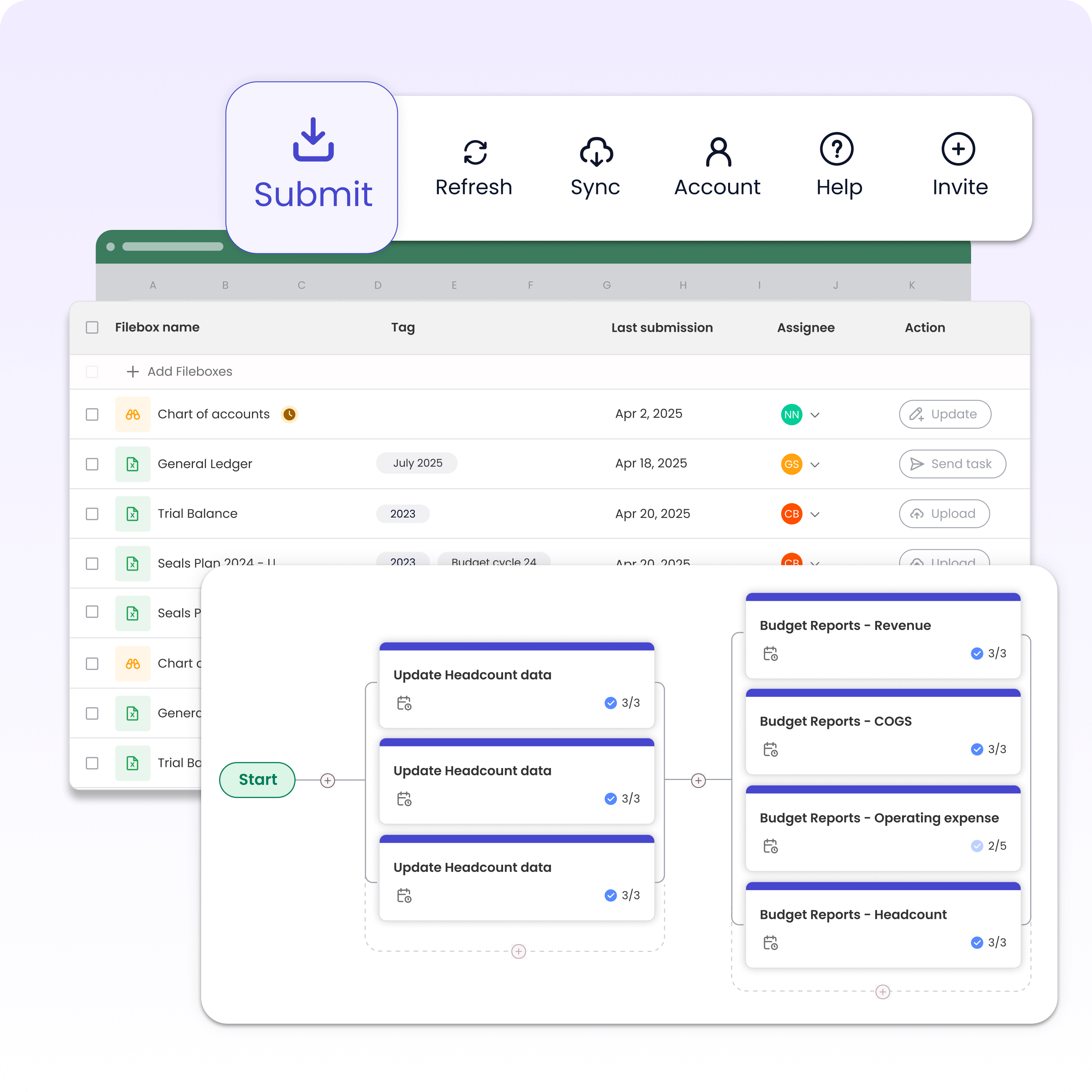This screenshot has height=1092, width=1092.
Task: Click the July 2025 tag
Action: 416,463
